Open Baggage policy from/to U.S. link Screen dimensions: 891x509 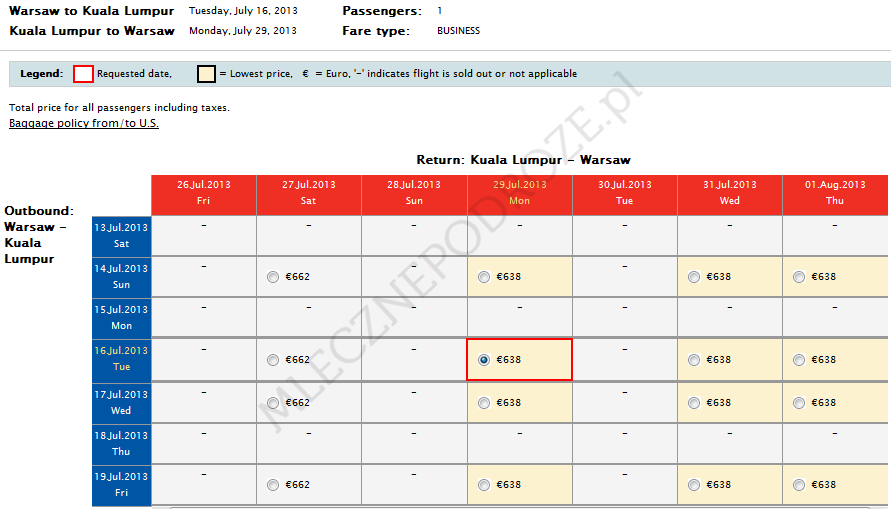click(x=84, y=124)
